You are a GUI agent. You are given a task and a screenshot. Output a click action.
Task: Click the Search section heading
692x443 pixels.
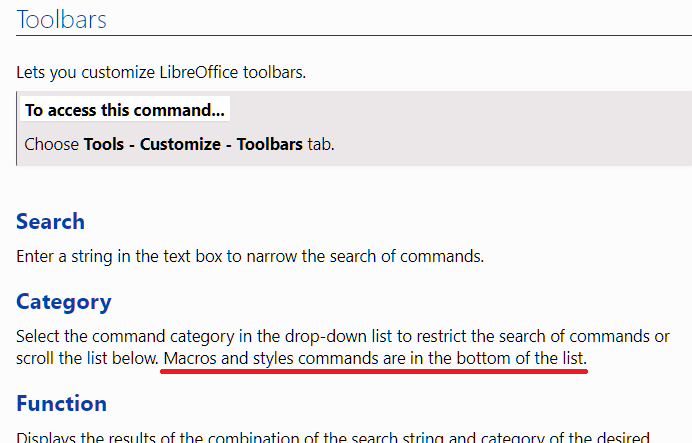(x=50, y=221)
